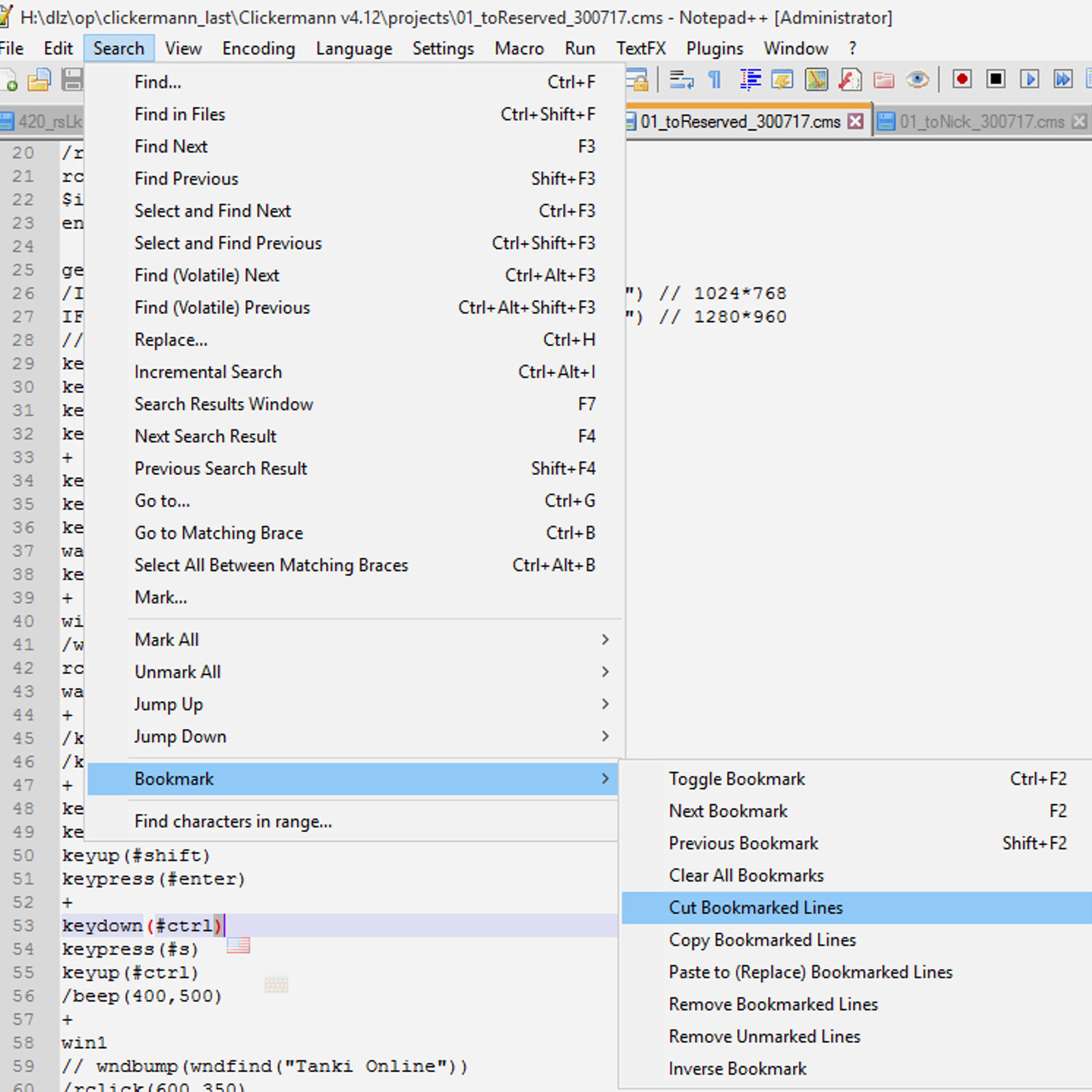This screenshot has width=1092, height=1092.
Task: Choose Toggle Bookmark in submenu
Action: pyautogui.click(x=857, y=779)
